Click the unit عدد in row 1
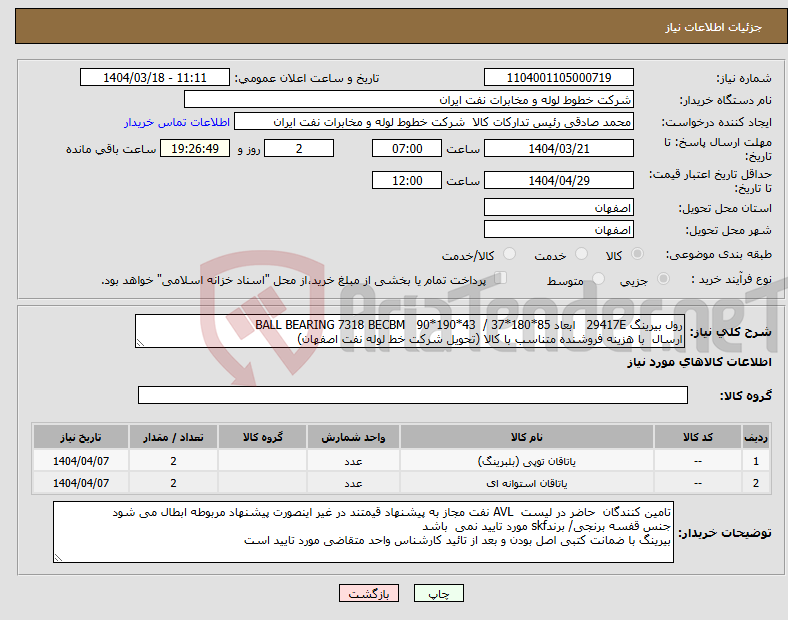The width and height of the screenshot is (788, 620). [353, 461]
